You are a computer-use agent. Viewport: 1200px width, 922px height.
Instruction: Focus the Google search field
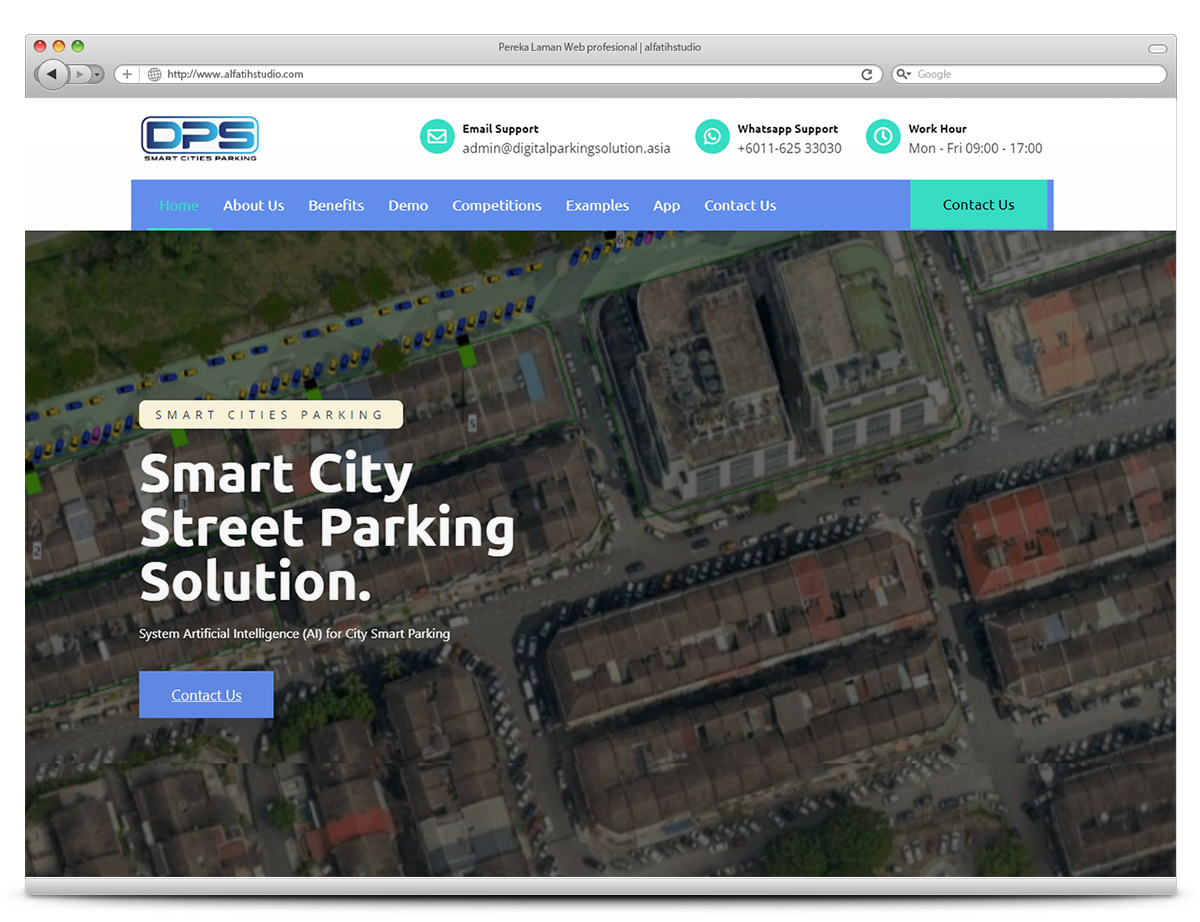point(1035,74)
